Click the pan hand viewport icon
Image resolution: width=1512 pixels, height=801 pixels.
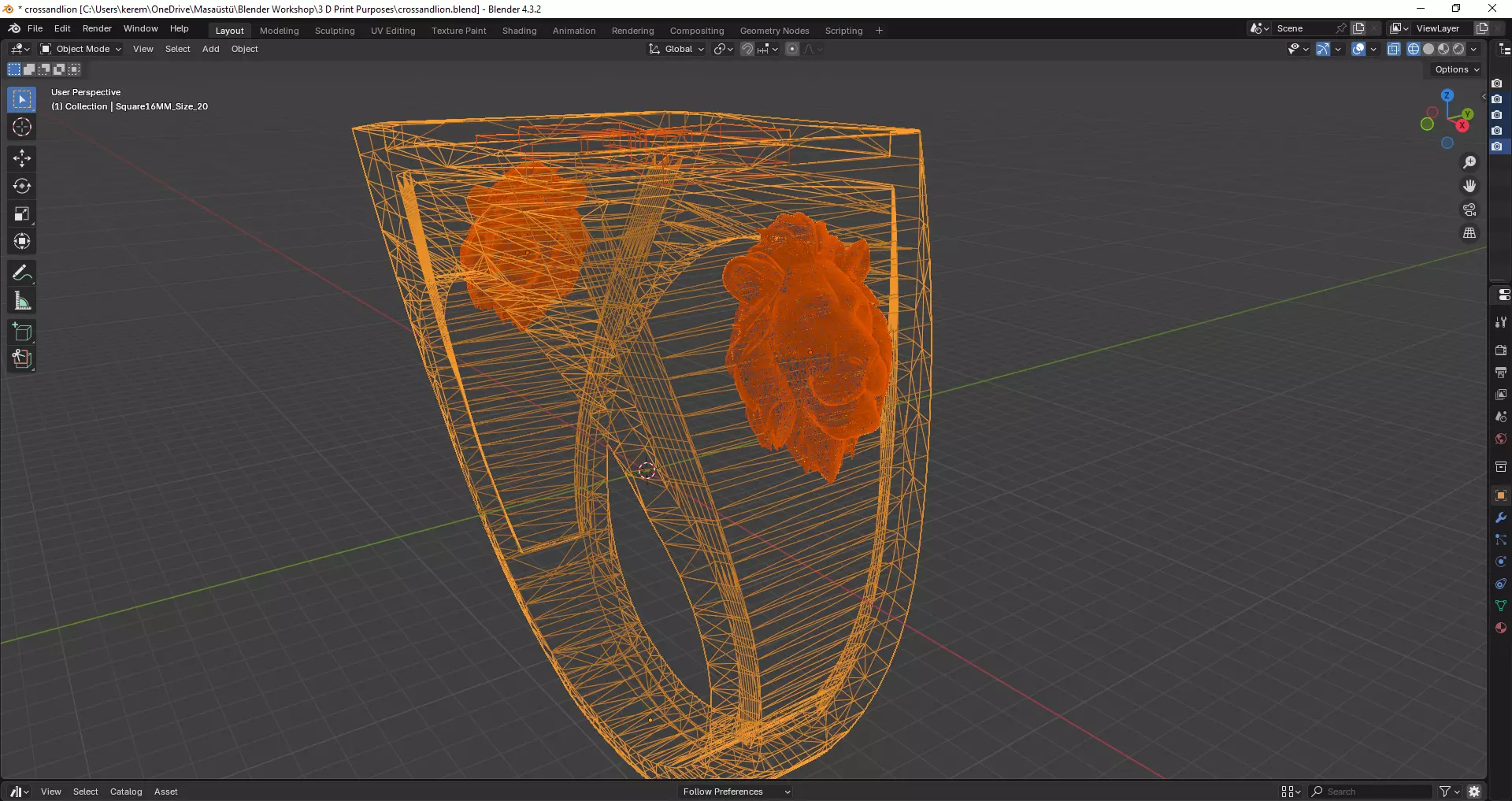click(1469, 186)
